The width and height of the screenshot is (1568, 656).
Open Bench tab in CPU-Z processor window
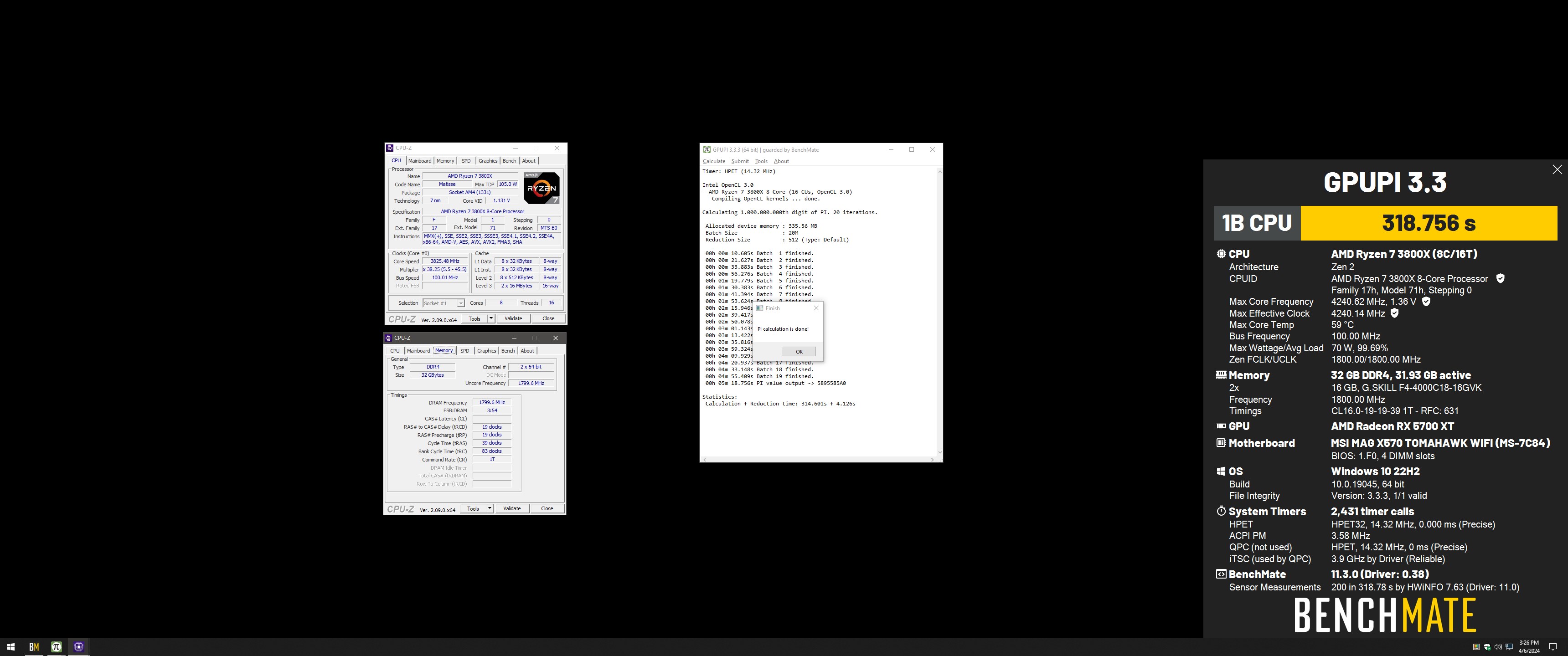pyautogui.click(x=510, y=161)
